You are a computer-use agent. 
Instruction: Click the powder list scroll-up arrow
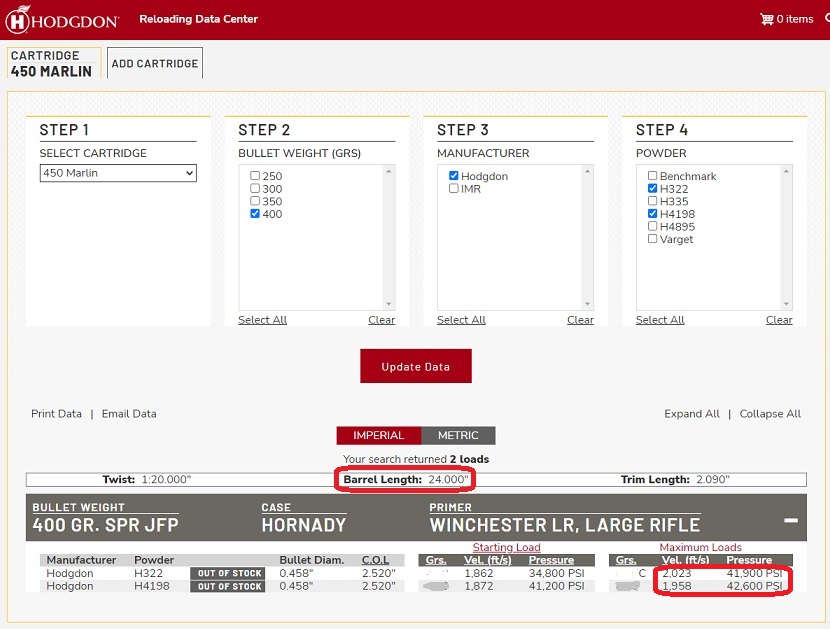tap(786, 171)
